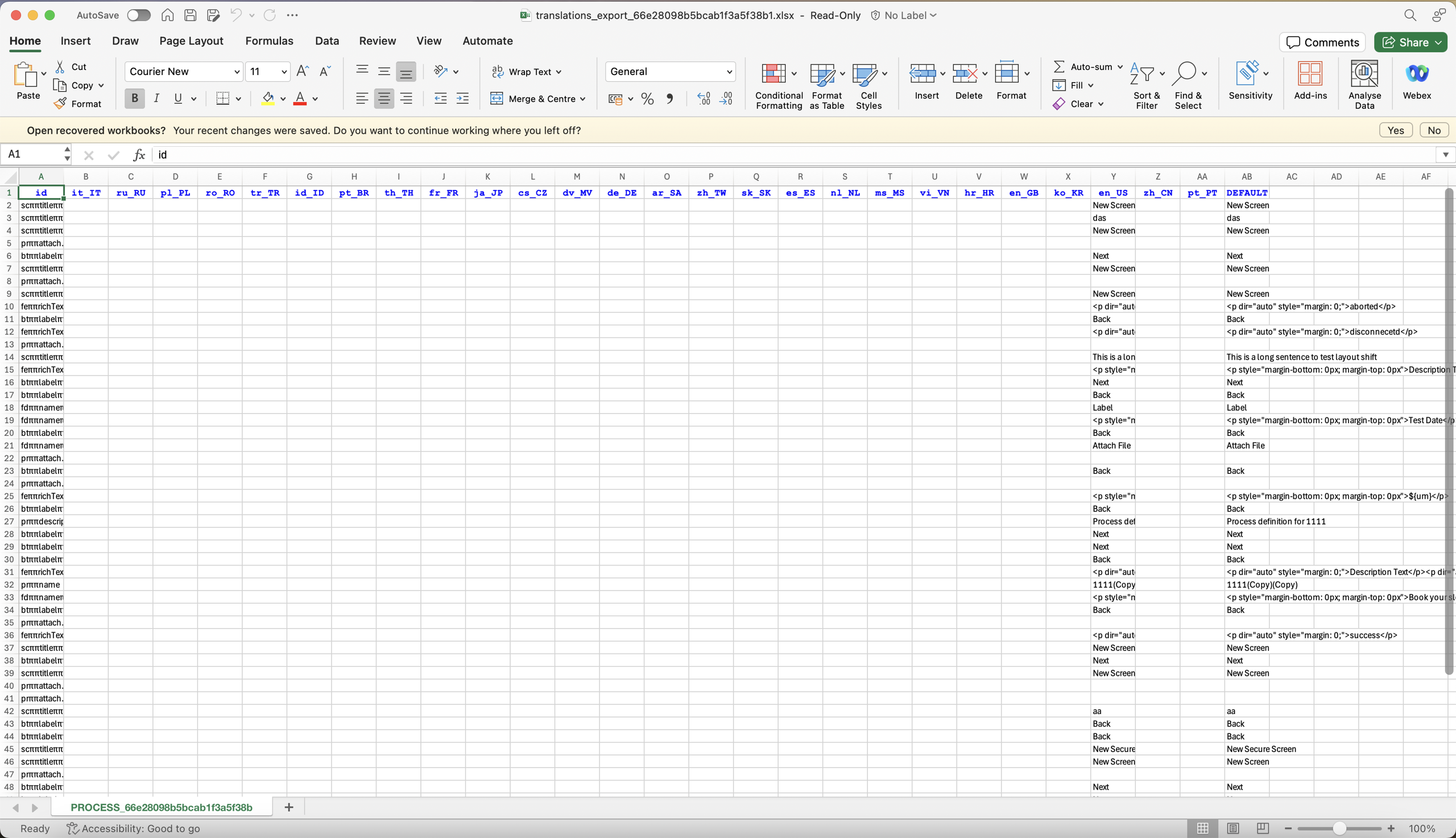The image size is (1456, 838).
Task: Click the Insert cells icon
Action: coord(922,73)
